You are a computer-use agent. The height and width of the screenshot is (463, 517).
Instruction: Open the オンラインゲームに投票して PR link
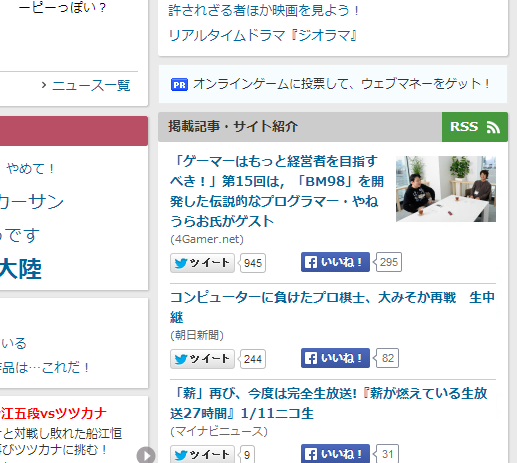coord(341,84)
